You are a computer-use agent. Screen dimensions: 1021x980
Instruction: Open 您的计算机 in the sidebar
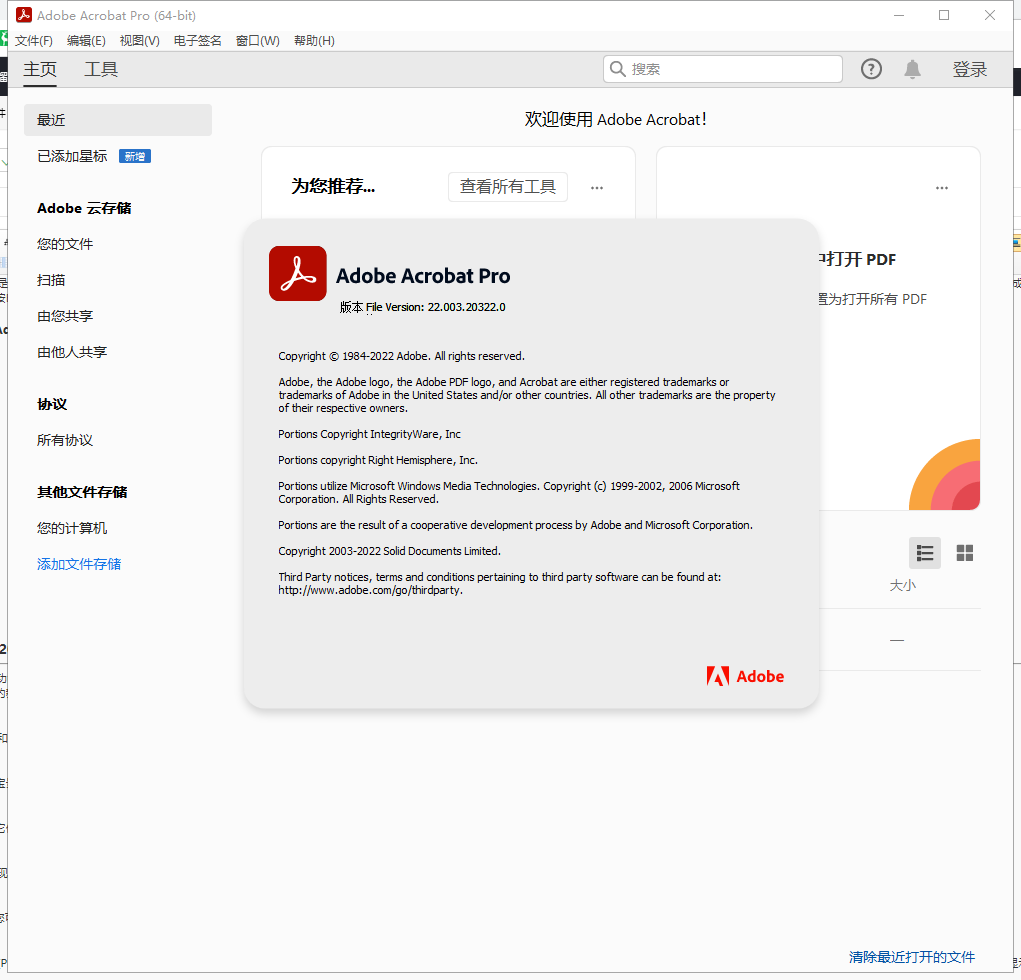pyautogui.click(x=72, y=528)
